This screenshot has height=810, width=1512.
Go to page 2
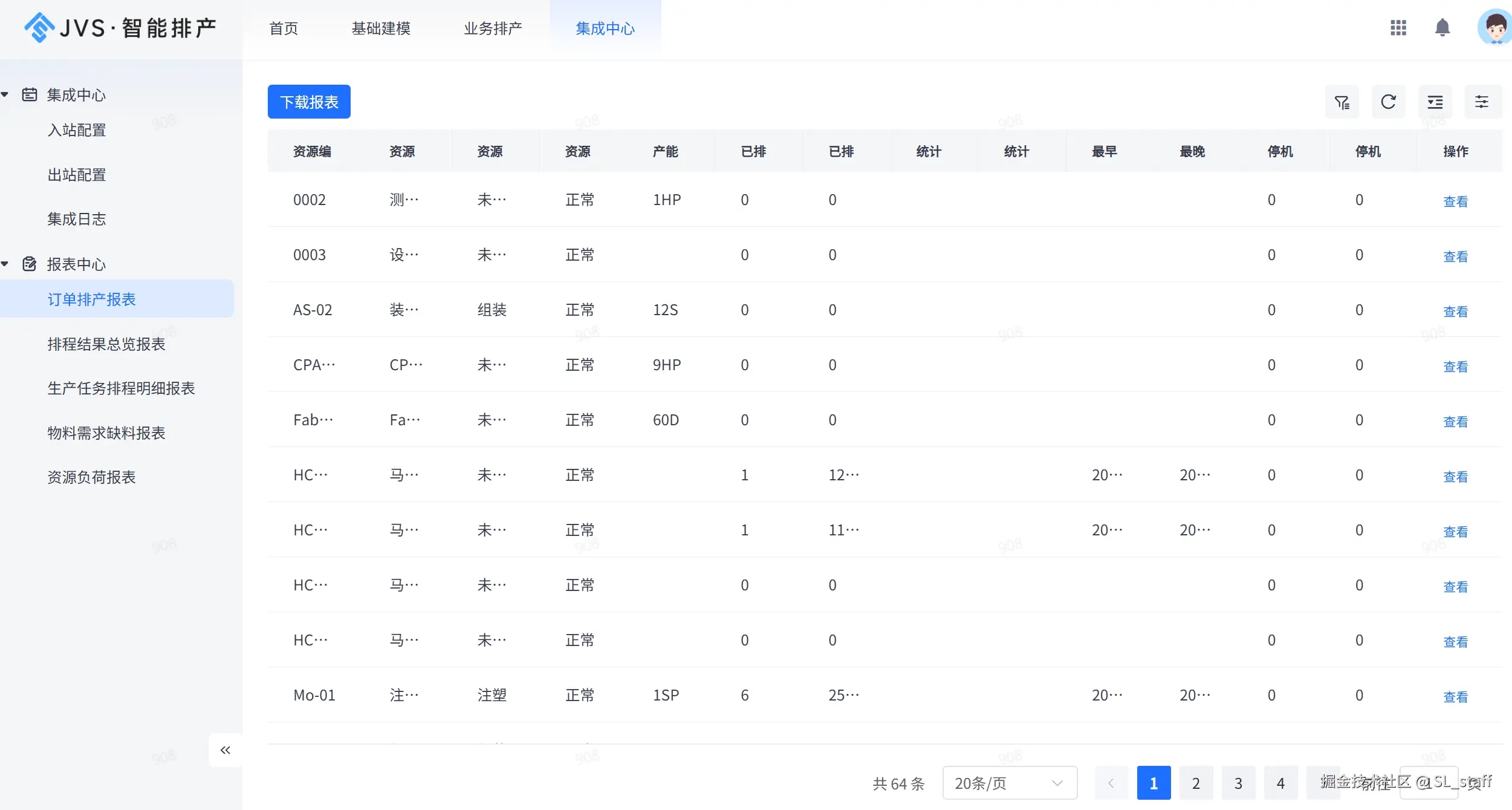(x=1196, y=783)
